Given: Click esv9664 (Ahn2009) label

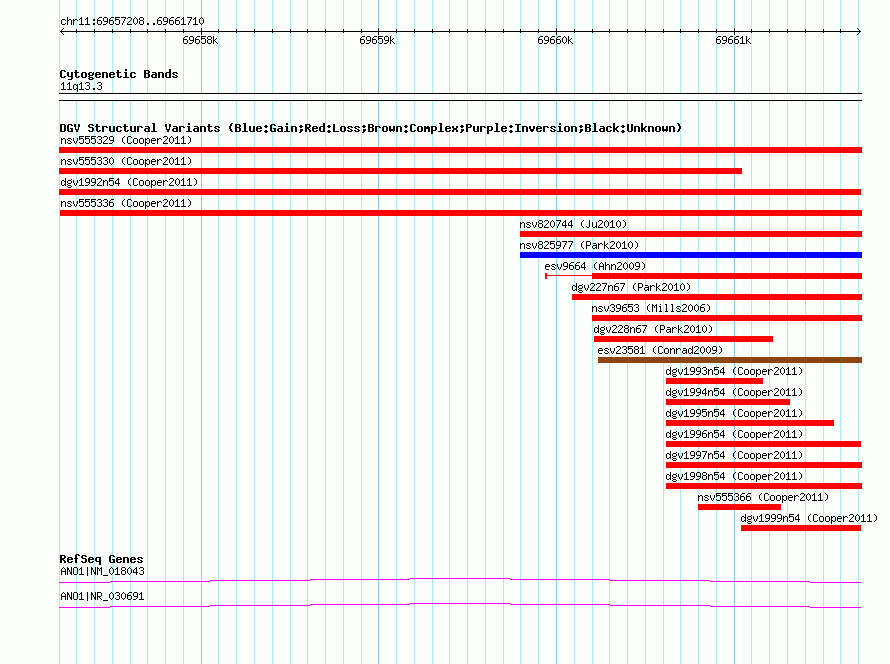Looking at the screenshot, I should click(x=595, y=266).
